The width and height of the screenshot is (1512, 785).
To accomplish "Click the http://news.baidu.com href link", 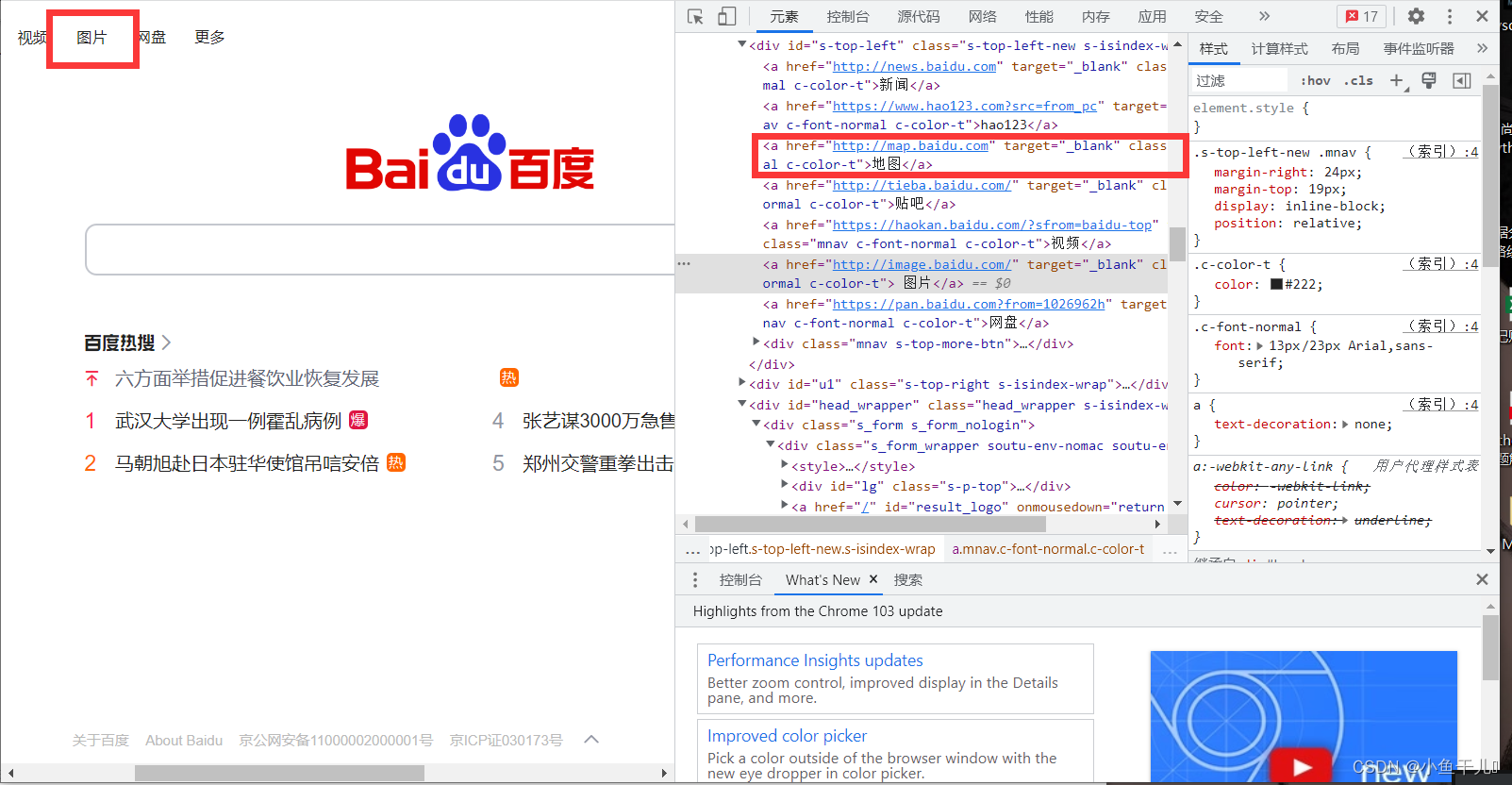I will (x=914, y=66).
